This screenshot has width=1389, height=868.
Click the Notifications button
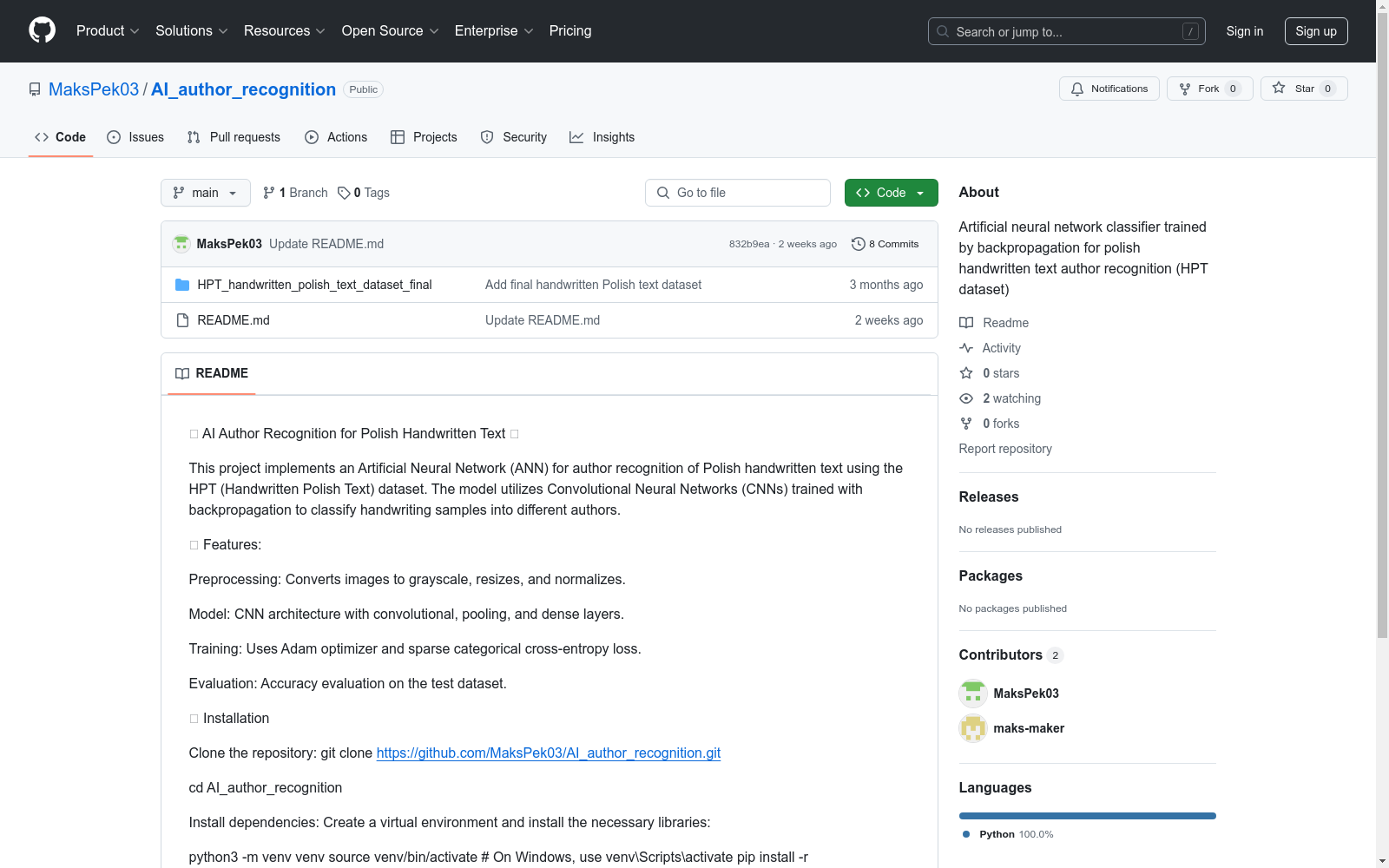coord(1109,89)
